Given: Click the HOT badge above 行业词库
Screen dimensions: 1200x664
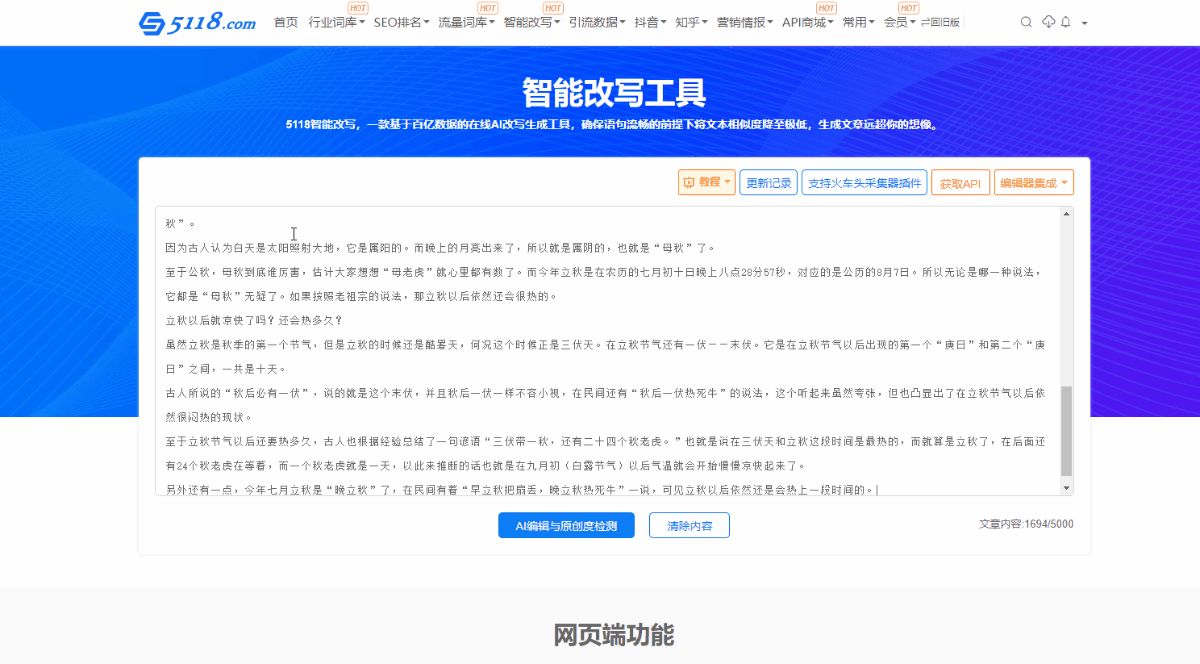Looking at the screenshot, I should 357,8.
